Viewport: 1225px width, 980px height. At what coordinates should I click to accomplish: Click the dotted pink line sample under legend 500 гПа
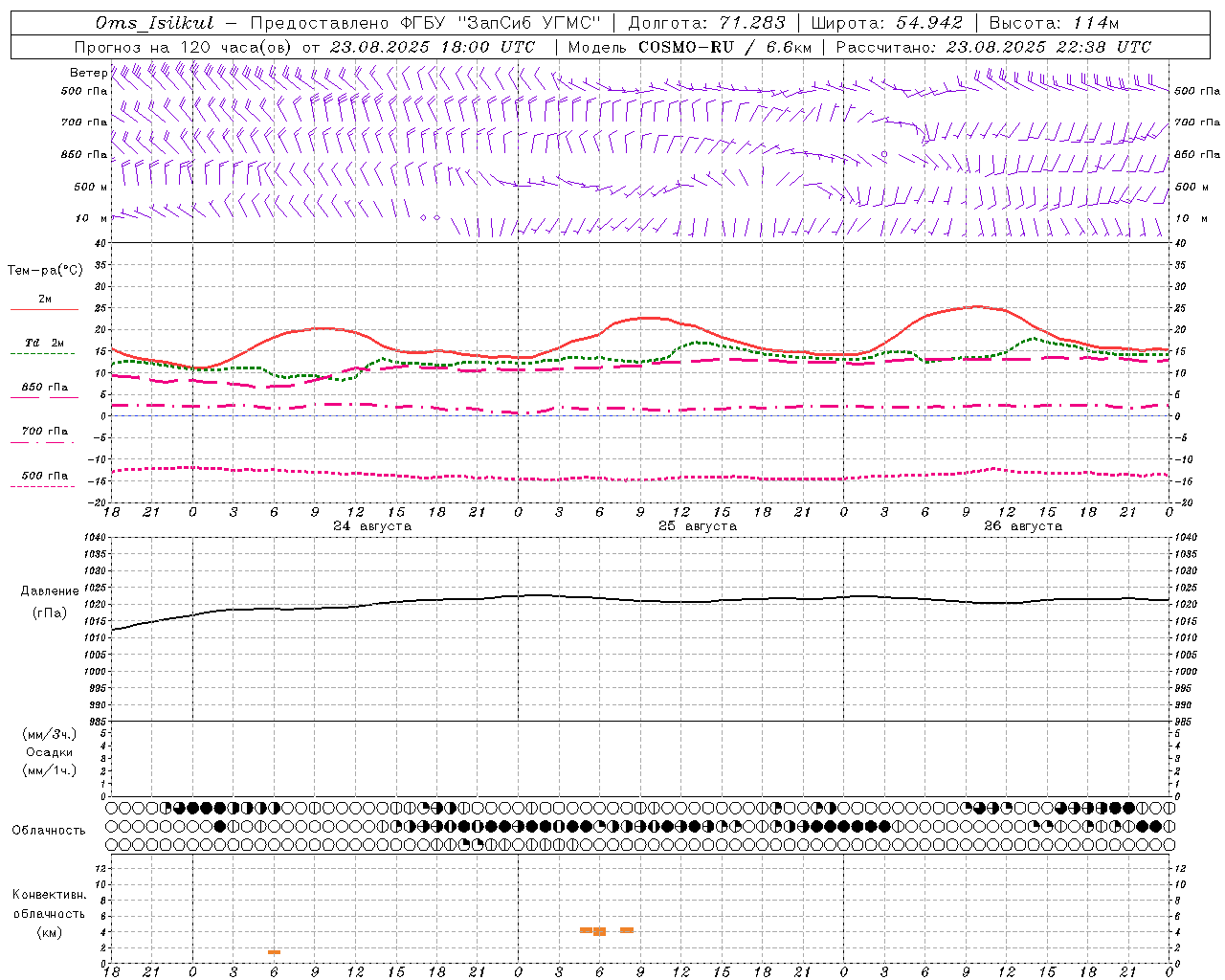[x=43, y=486]
